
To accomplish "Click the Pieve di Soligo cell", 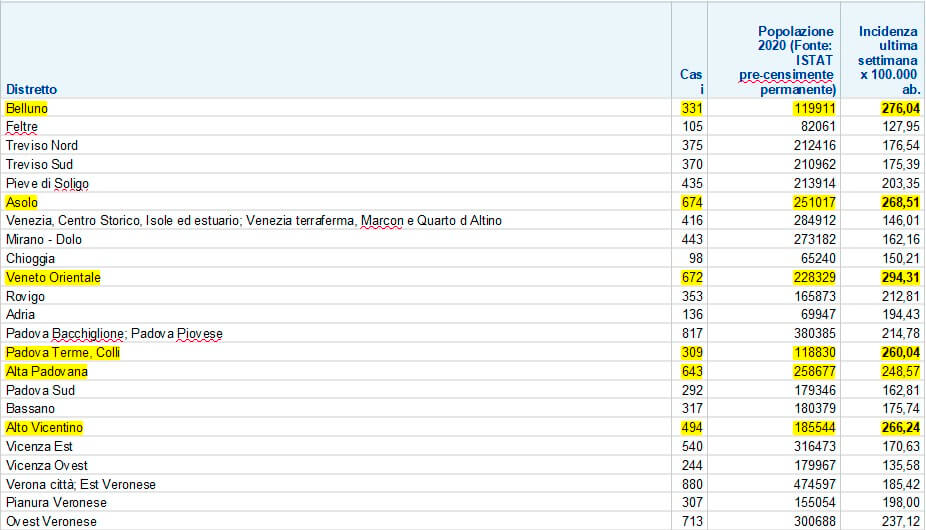I will [47, 183].
